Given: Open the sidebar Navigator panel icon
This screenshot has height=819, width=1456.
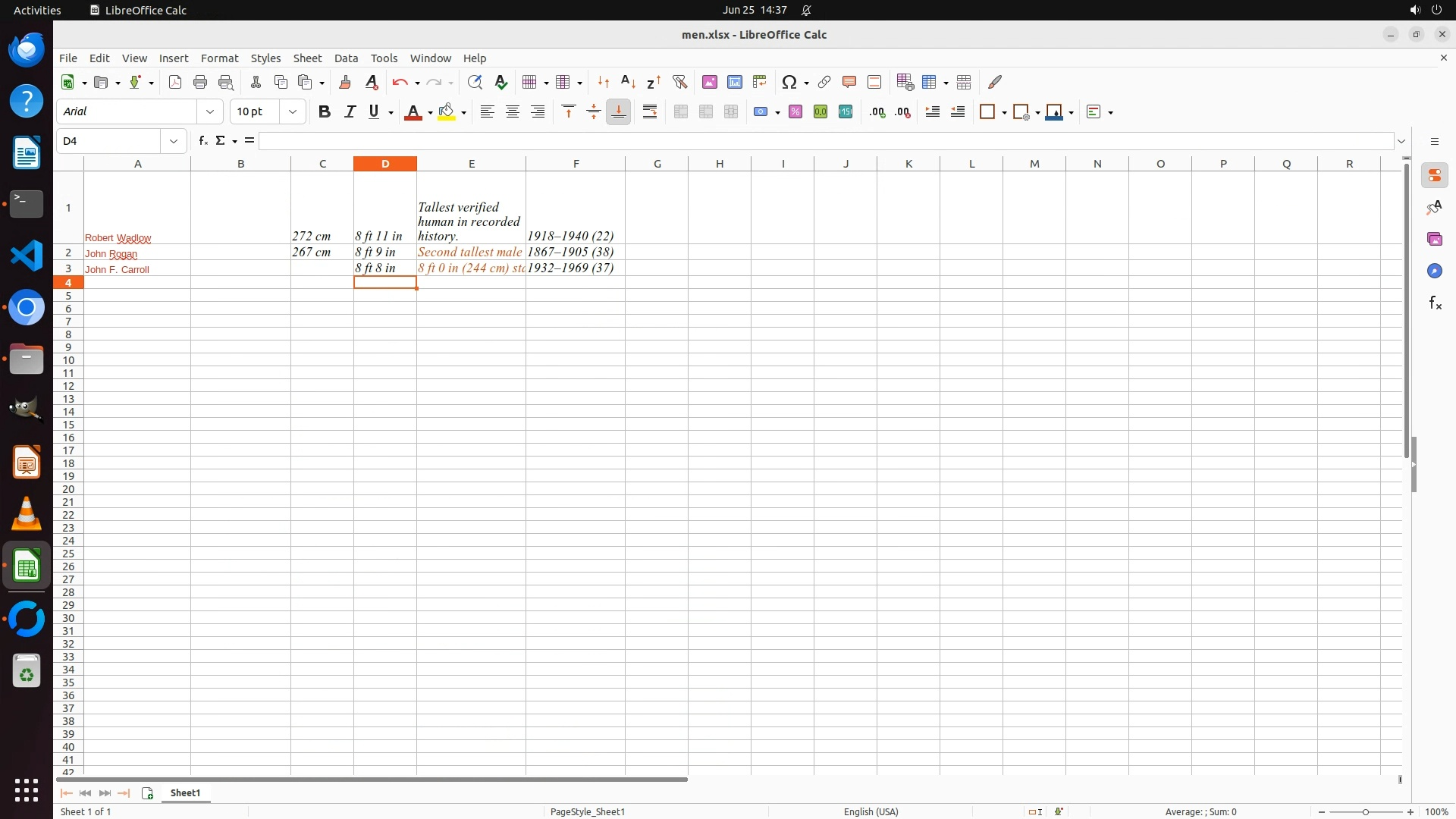Looking at the screenshot, I should 1434,271.
